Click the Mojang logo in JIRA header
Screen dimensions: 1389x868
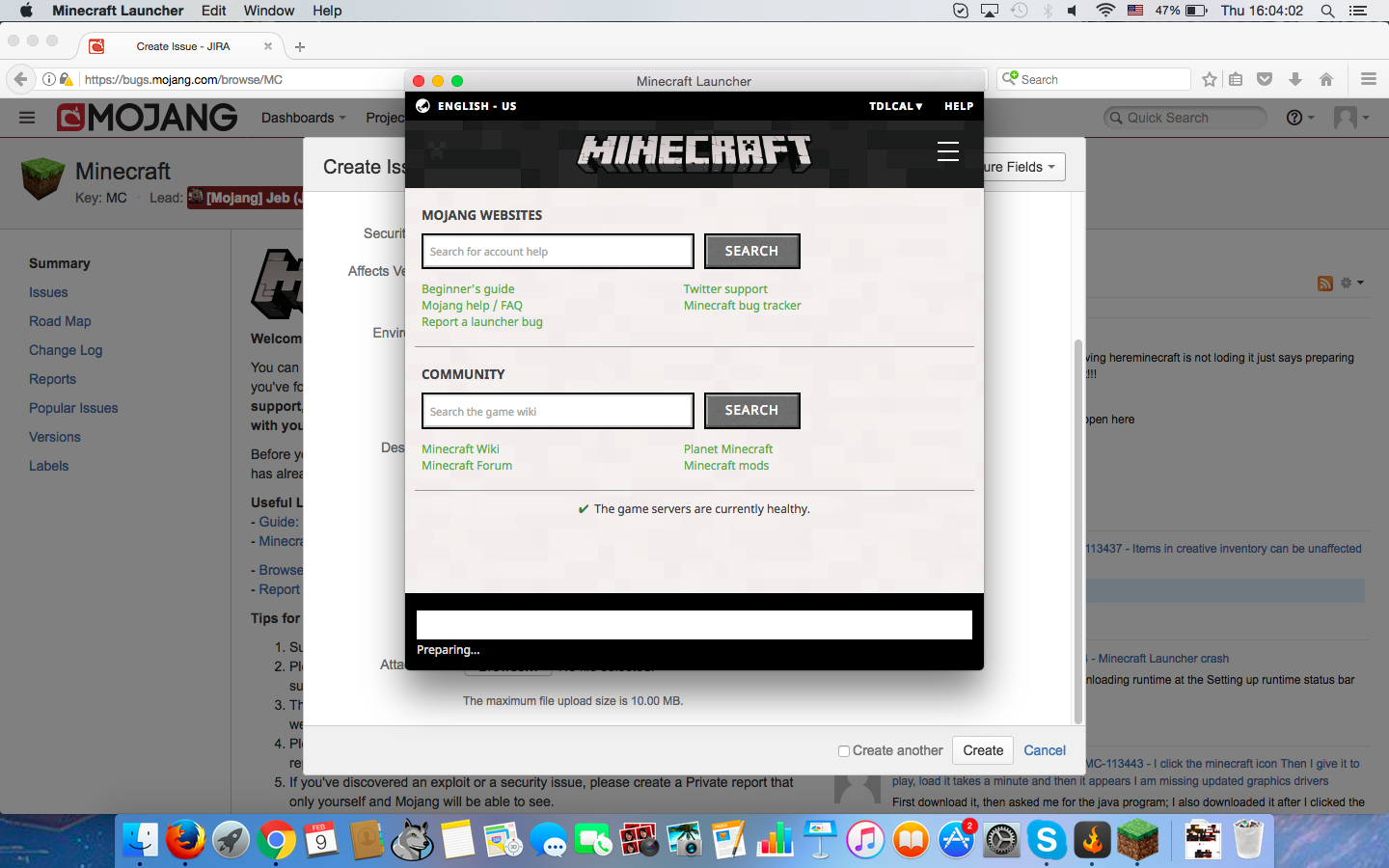click(147, 118)
